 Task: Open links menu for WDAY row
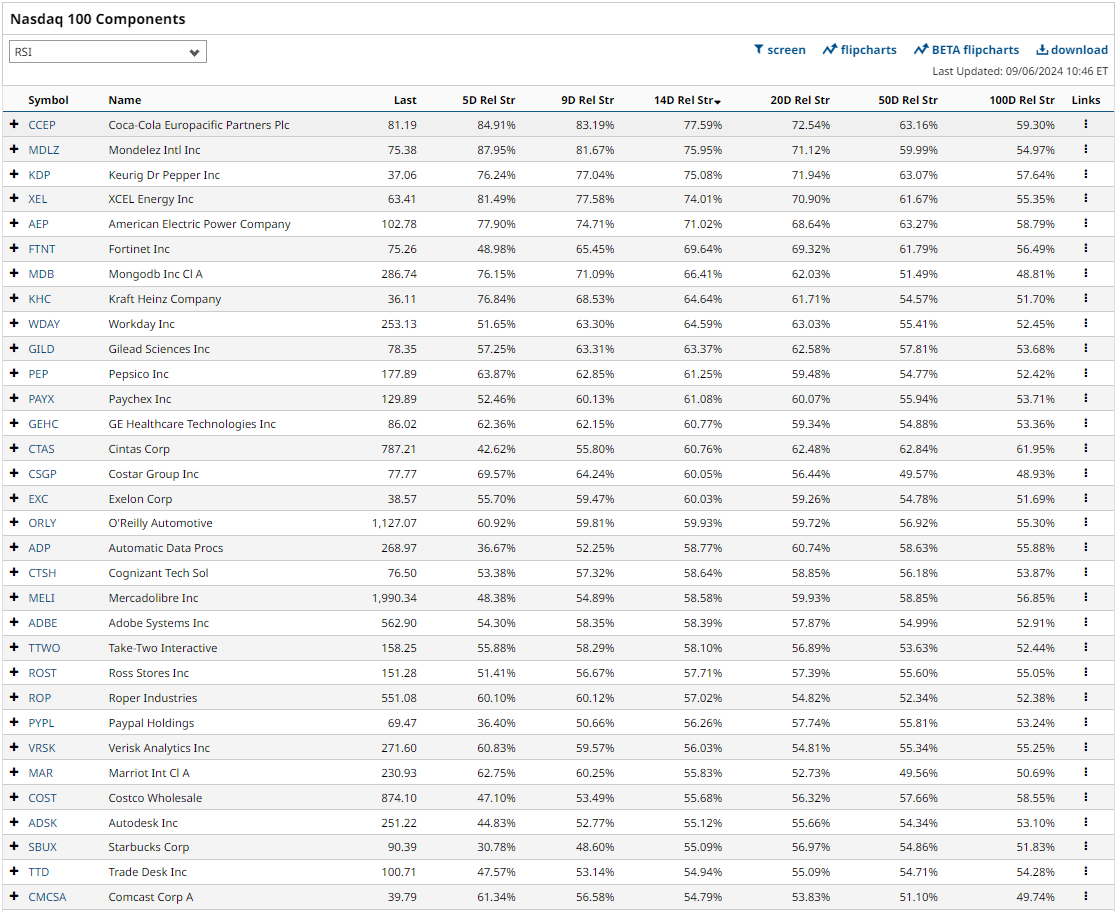tap(1085, 323)
